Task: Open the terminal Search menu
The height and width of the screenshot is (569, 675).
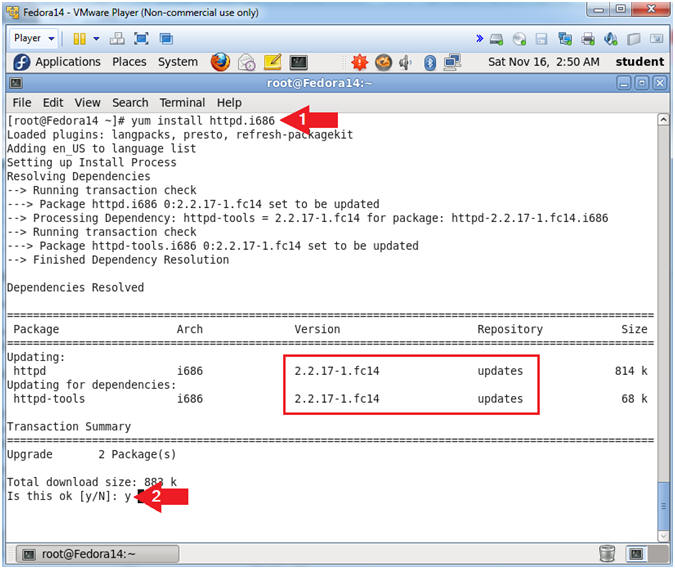Action: click(x=130, y=103)
